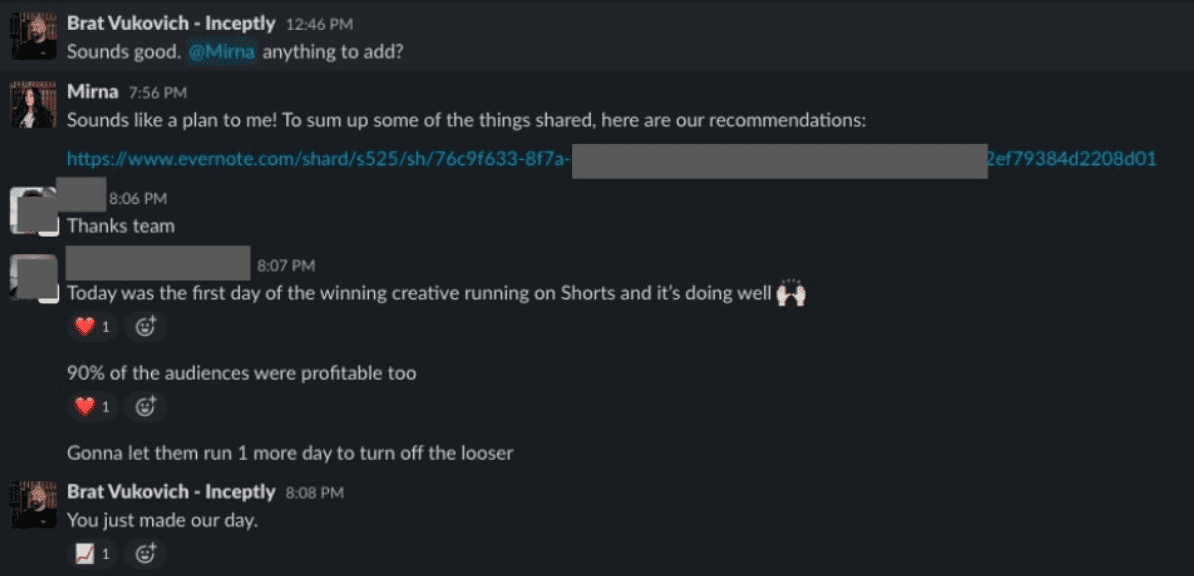Open Brat Vukovich name on 8:08 PM message
1194x576 pixels.
[x=170, y=491]
